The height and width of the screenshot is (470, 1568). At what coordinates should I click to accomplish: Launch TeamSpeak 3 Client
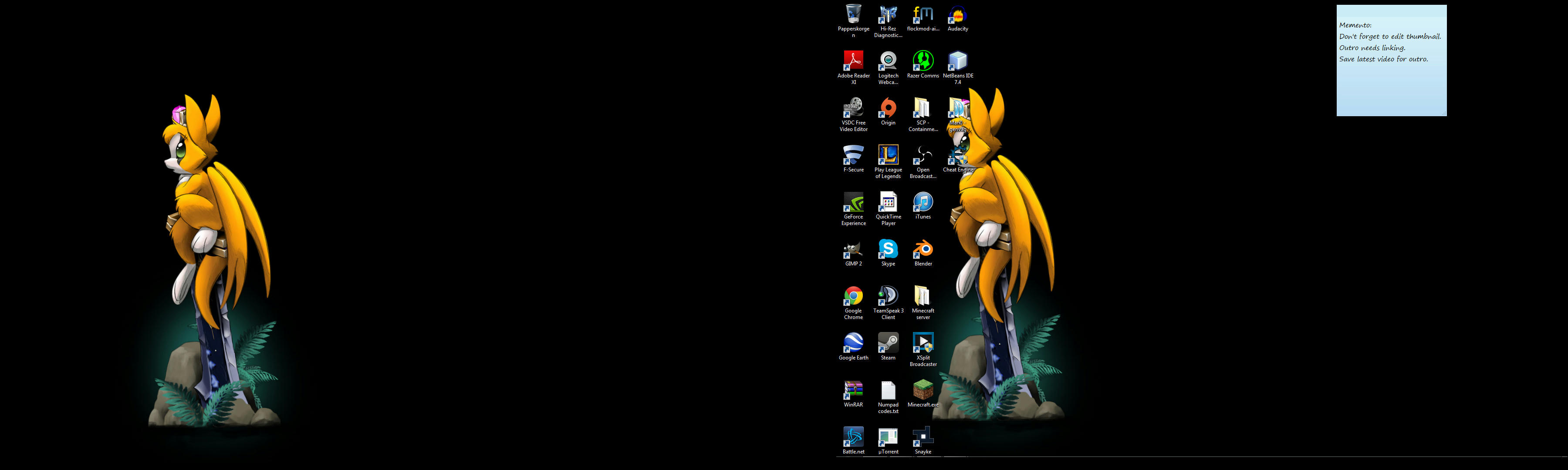pos(888,302)
